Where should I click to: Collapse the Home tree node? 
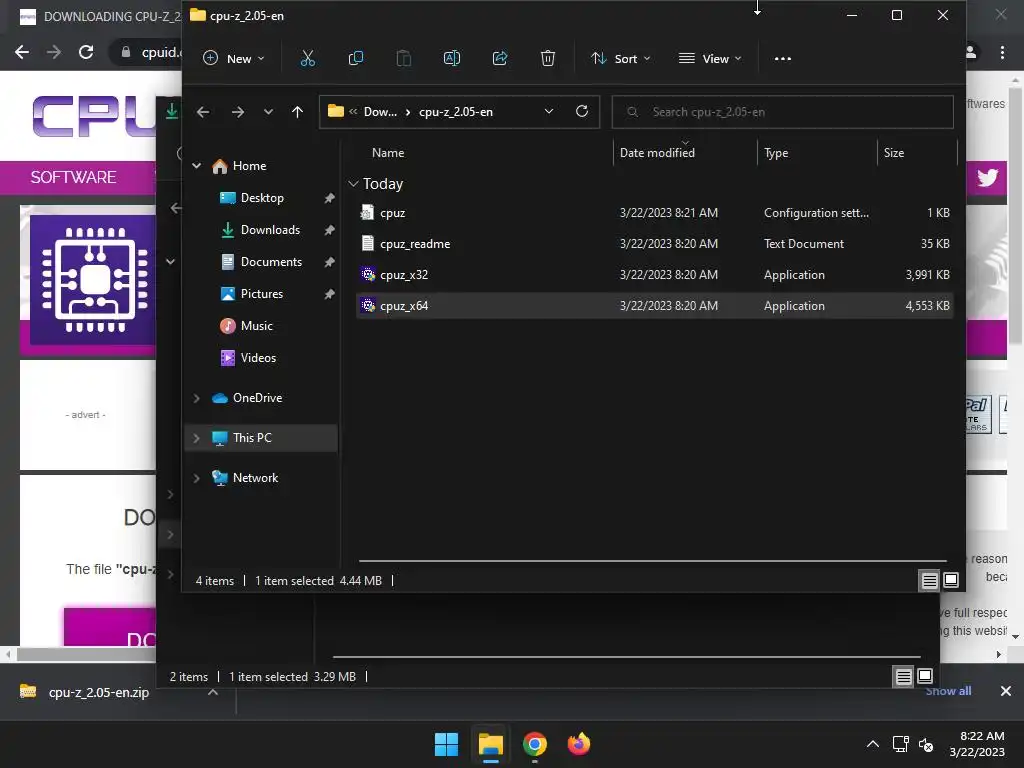197,166
